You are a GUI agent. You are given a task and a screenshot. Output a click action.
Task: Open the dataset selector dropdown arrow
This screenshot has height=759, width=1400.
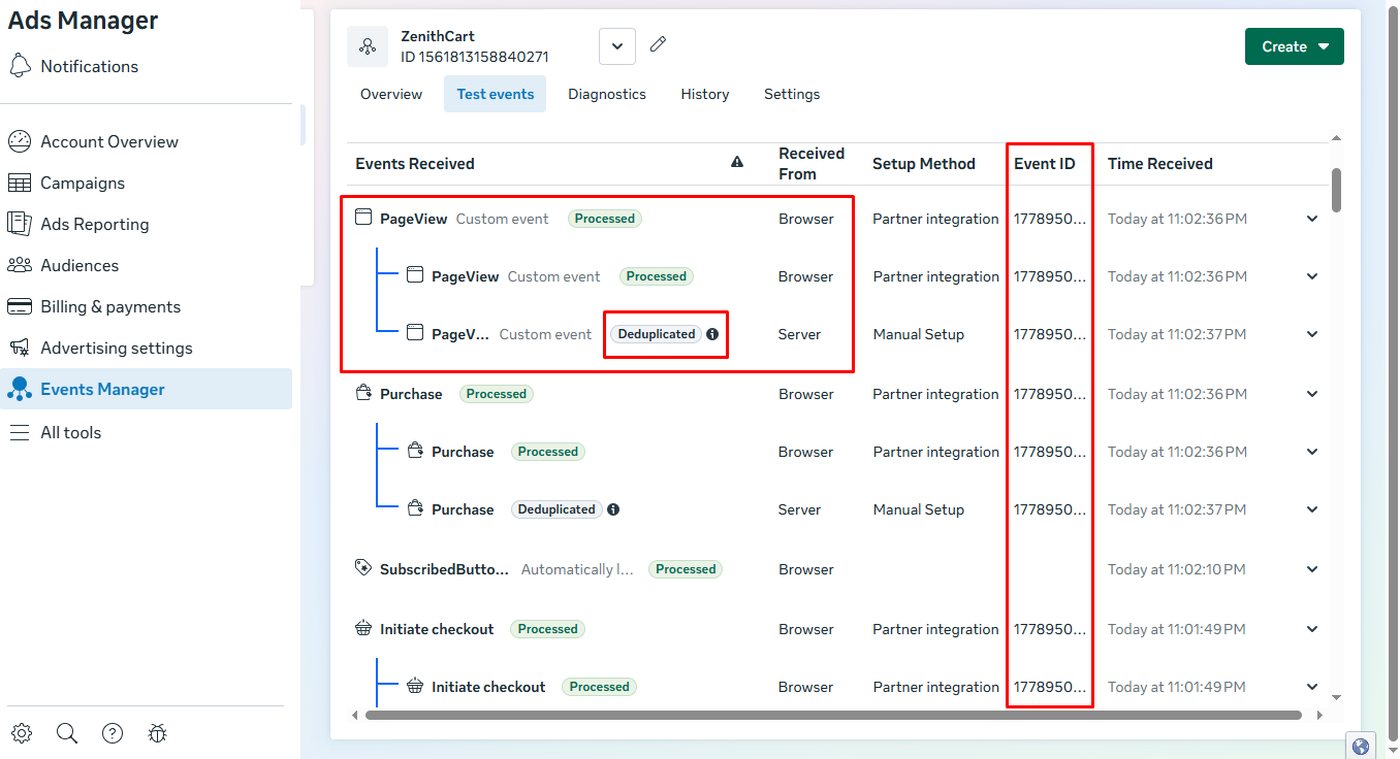[617, 46]
